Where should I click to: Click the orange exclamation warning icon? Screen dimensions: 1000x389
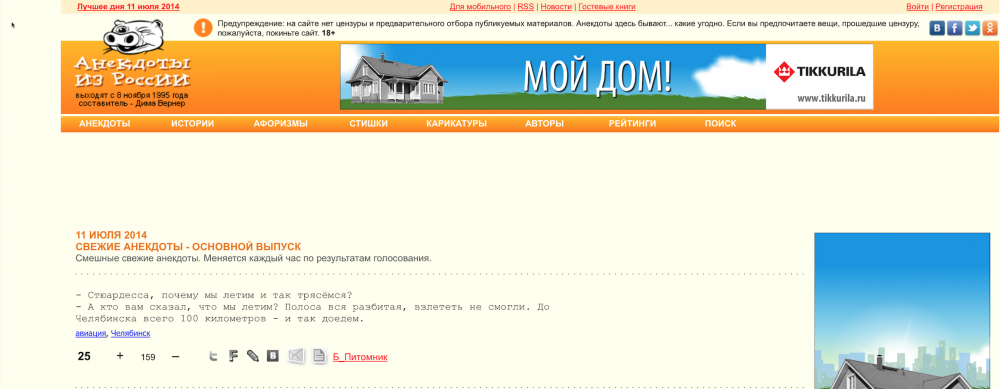pyautogui.click(x=203, y=27)
